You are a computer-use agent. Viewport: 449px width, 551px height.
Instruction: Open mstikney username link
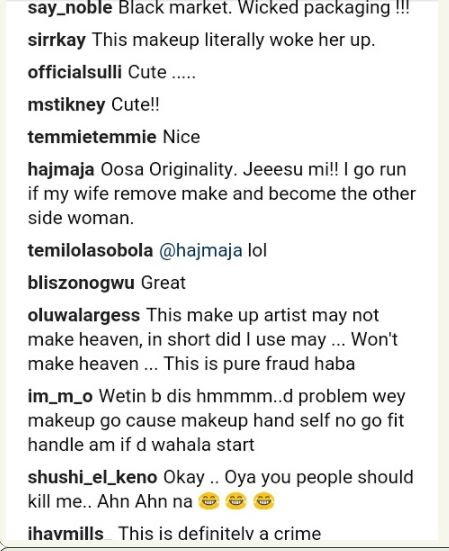coord(66,105)
